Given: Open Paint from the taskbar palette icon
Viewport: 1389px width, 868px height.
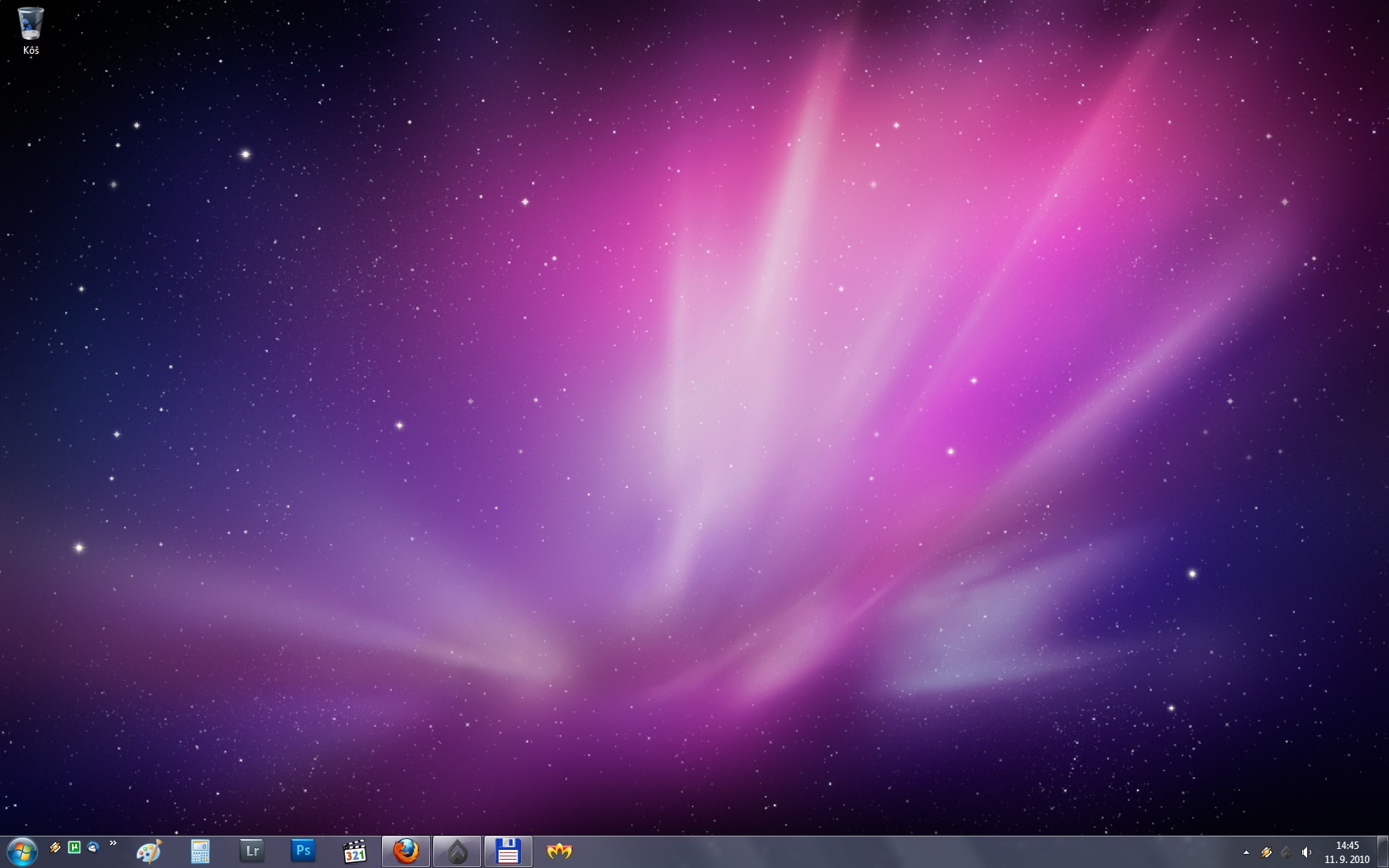Looking at the screenshot, I should pyautogui.click(x=149, y=851).
